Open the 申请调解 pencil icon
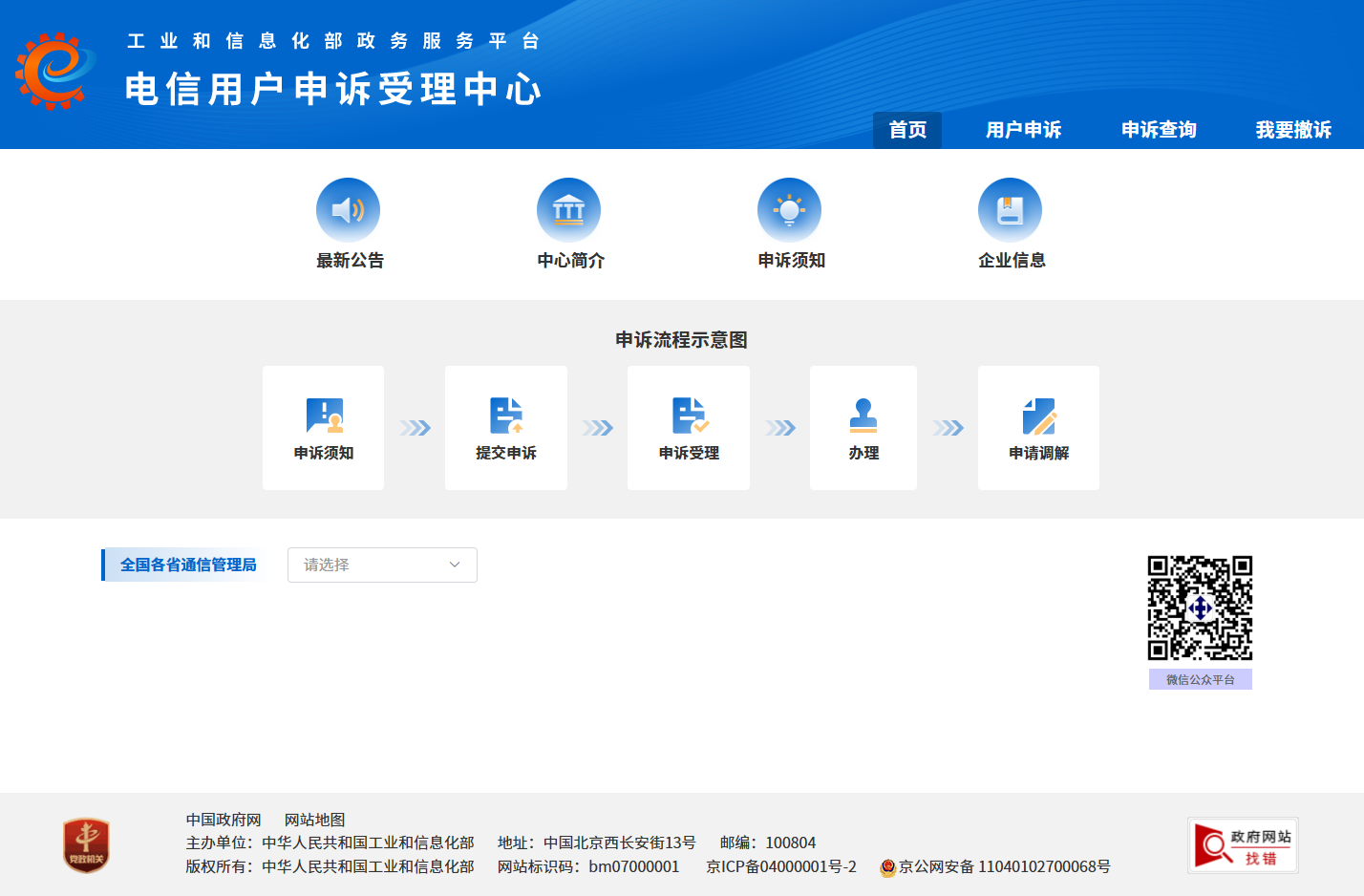This screenshot has width=1364, height=896. (x=1039, y=416)
